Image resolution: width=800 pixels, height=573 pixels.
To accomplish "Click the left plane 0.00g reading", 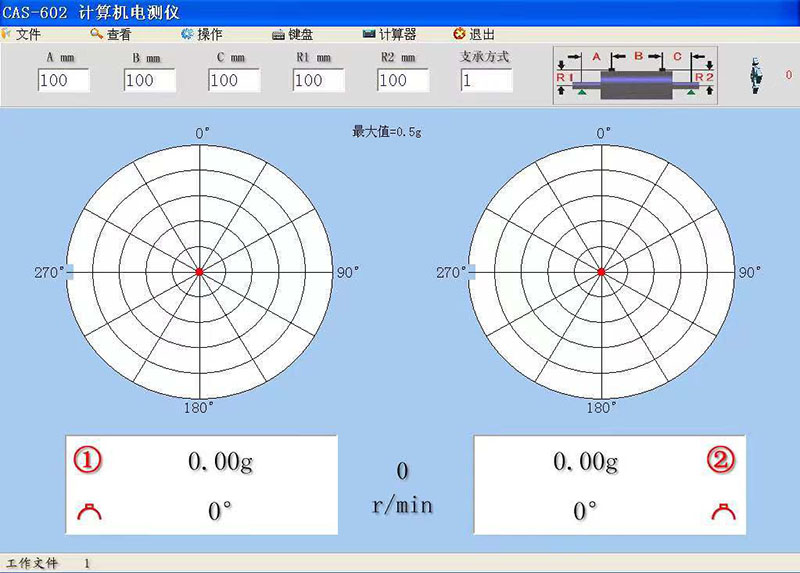I will 220,461.
